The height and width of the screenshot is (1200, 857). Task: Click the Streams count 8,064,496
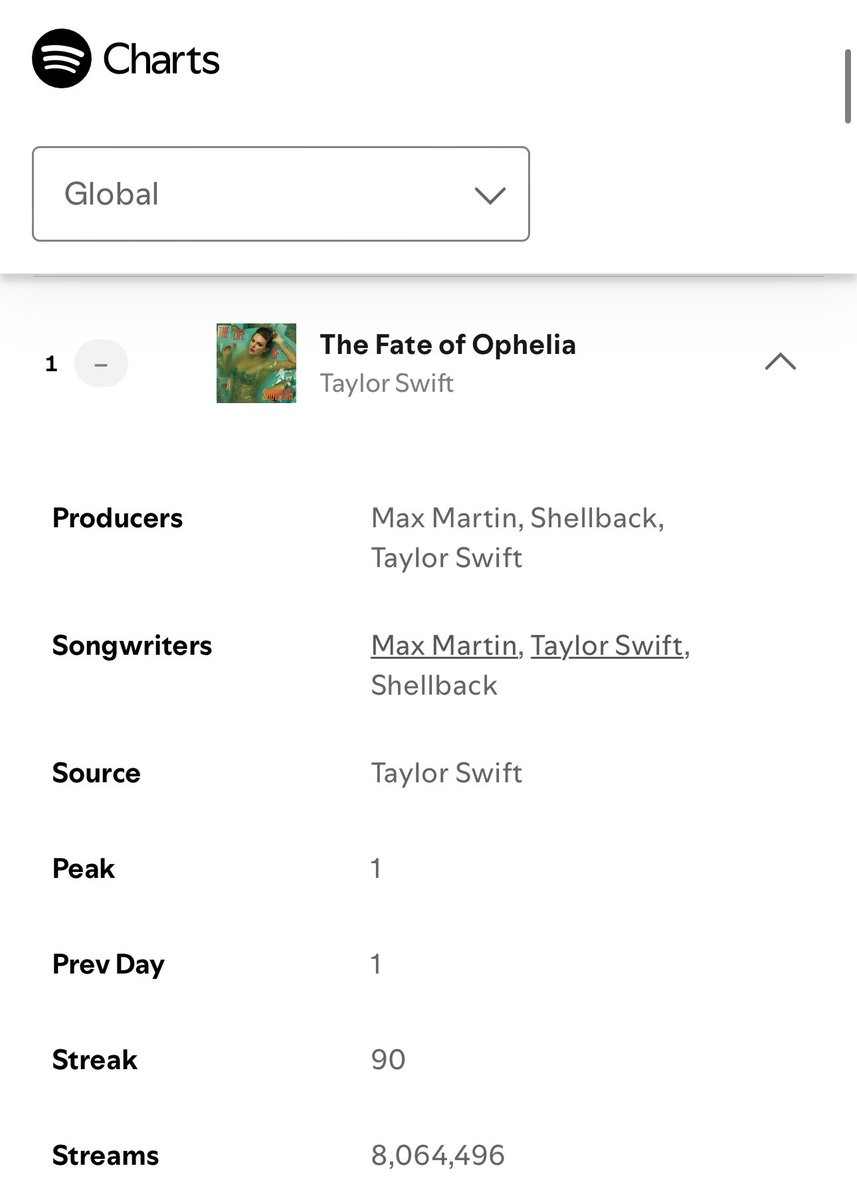tap(437, 1156)
